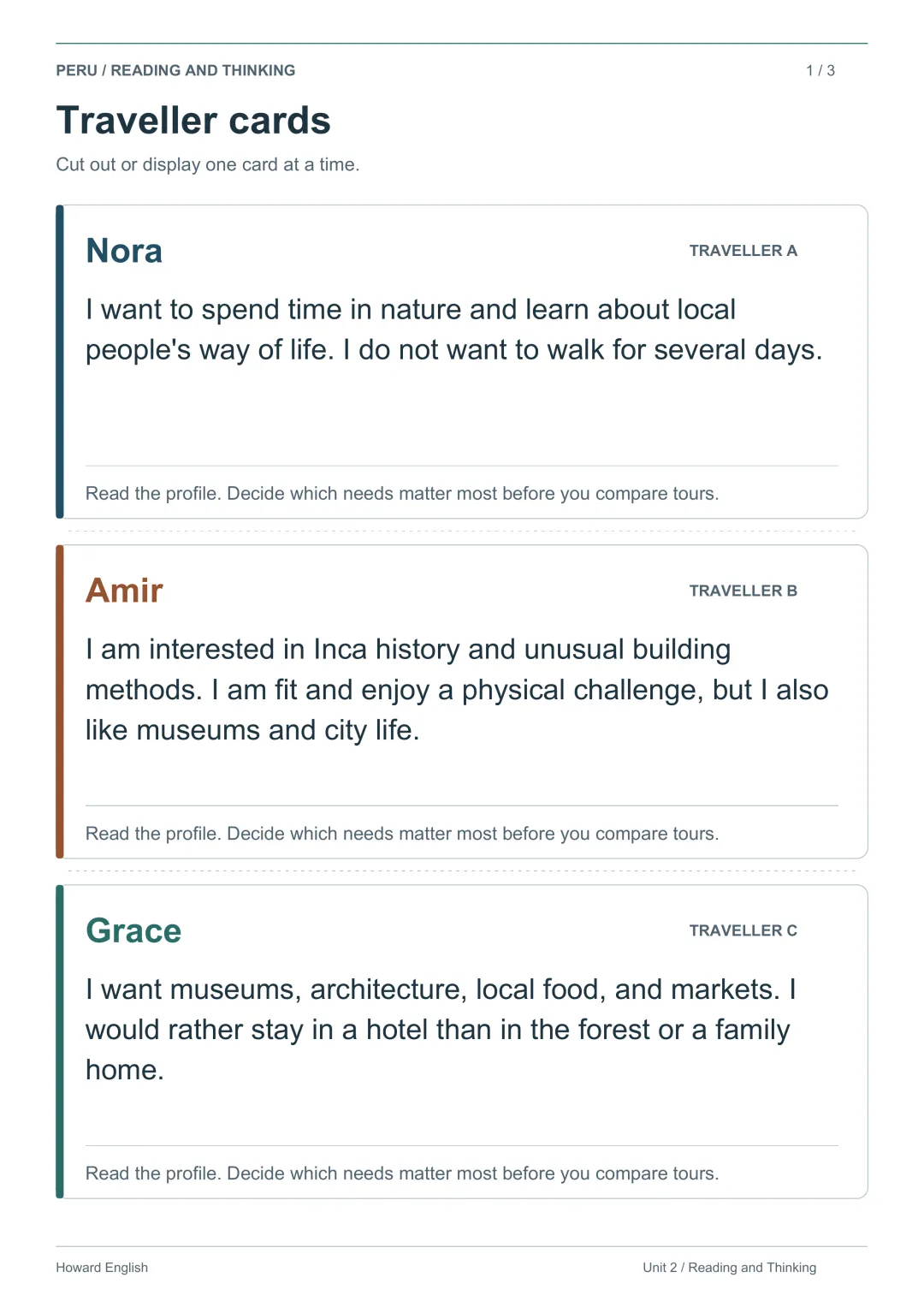Screen dimensions: 924x1307
Task: Click the brown accent bar on Amir's card
Action: [60, 701]
